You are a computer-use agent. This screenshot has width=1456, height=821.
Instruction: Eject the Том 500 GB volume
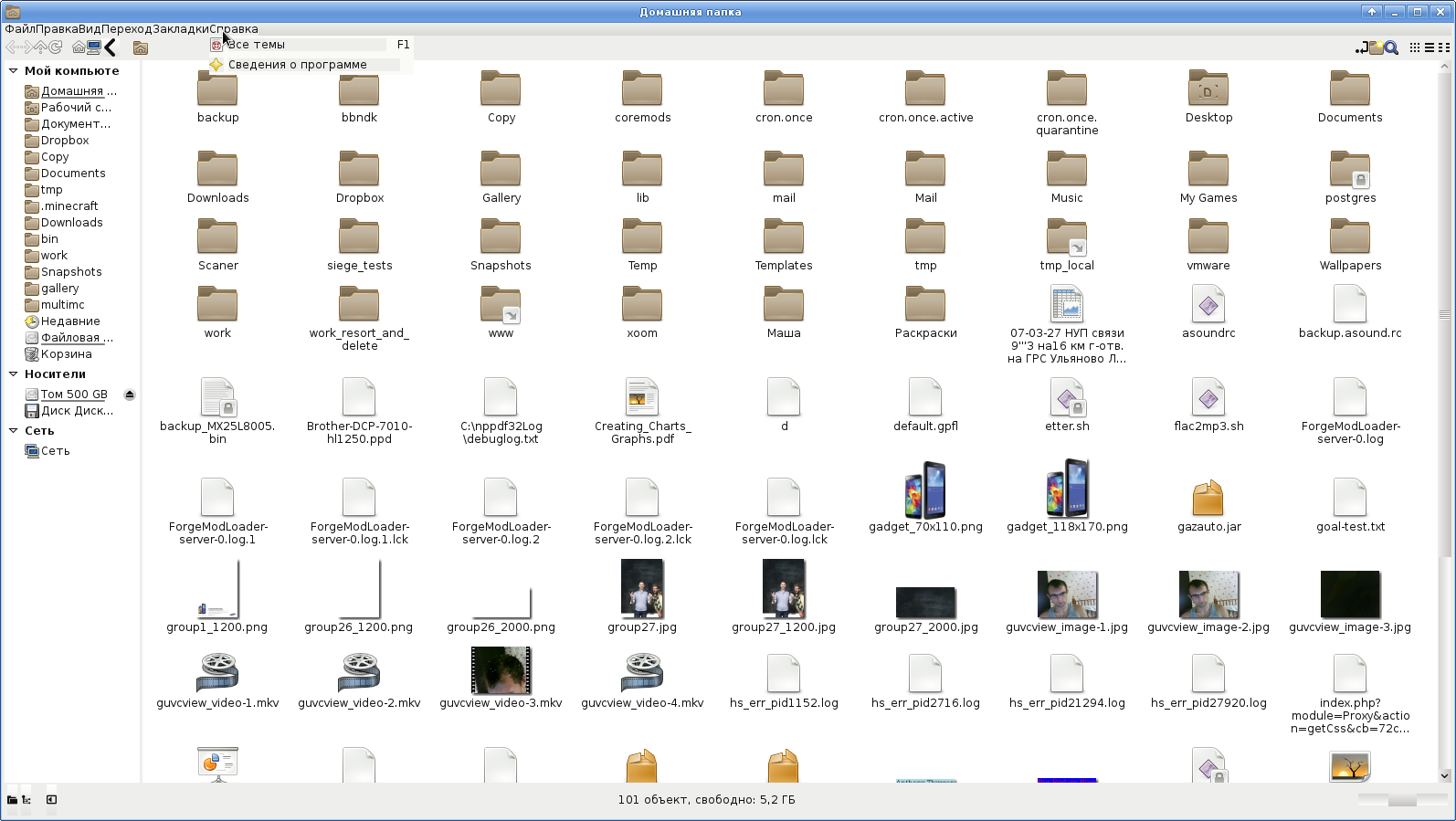130,395
